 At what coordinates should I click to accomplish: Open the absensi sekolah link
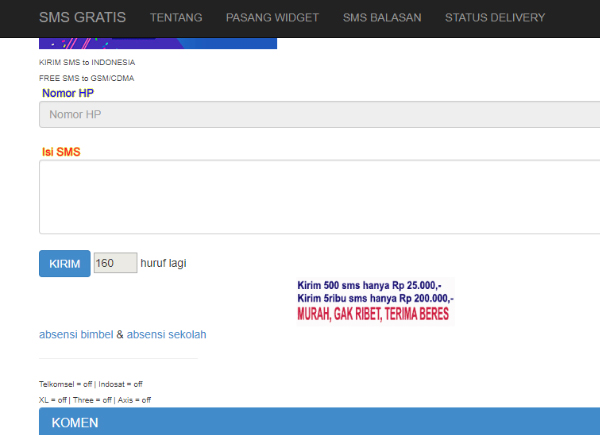(166, 334)
